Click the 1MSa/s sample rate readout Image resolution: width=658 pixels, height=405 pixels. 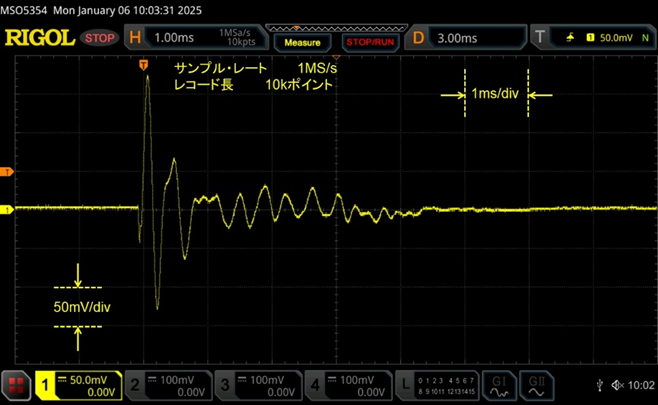point(235,33)
